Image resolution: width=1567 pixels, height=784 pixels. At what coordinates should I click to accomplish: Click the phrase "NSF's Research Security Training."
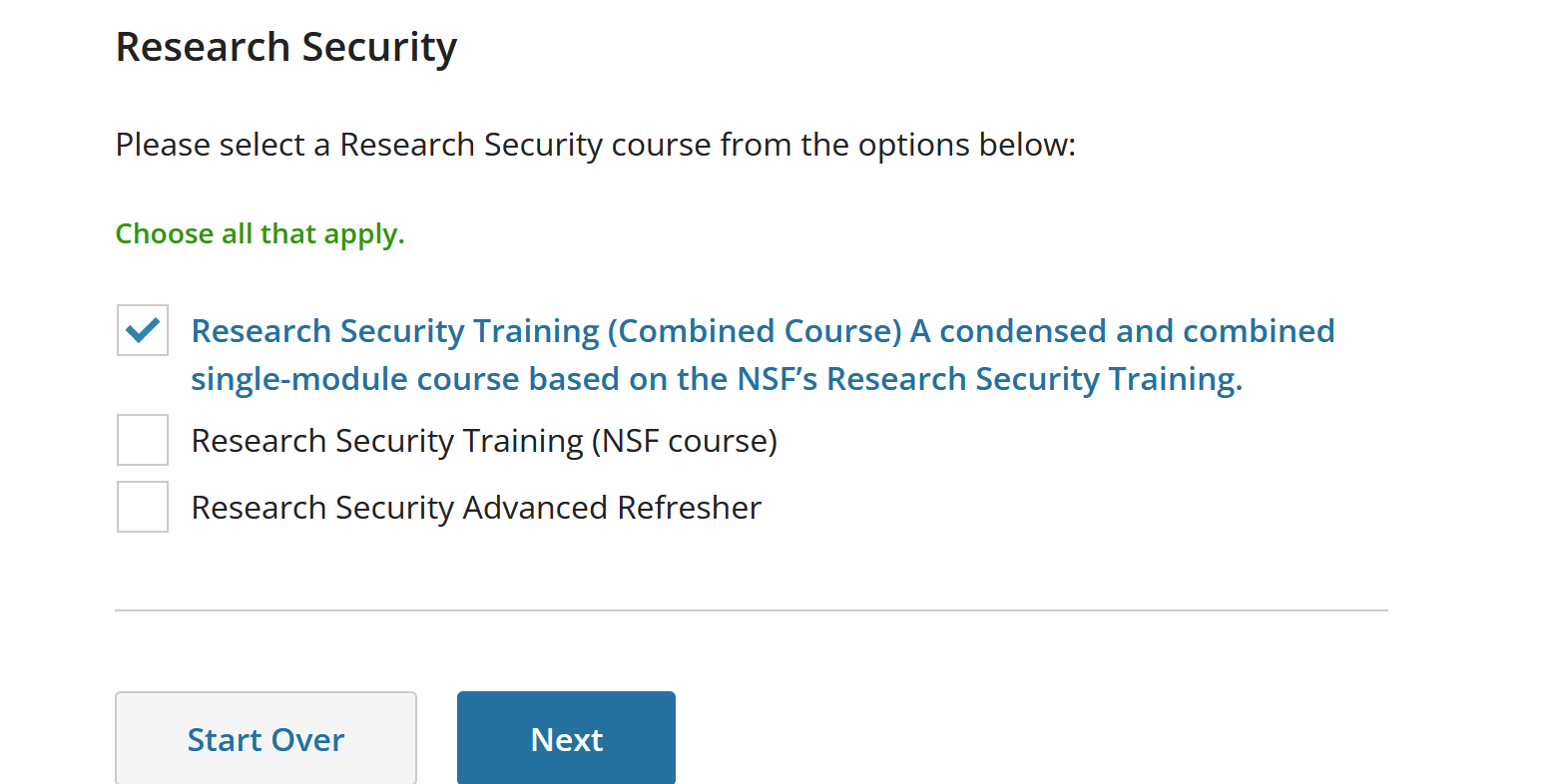(989, 379)
